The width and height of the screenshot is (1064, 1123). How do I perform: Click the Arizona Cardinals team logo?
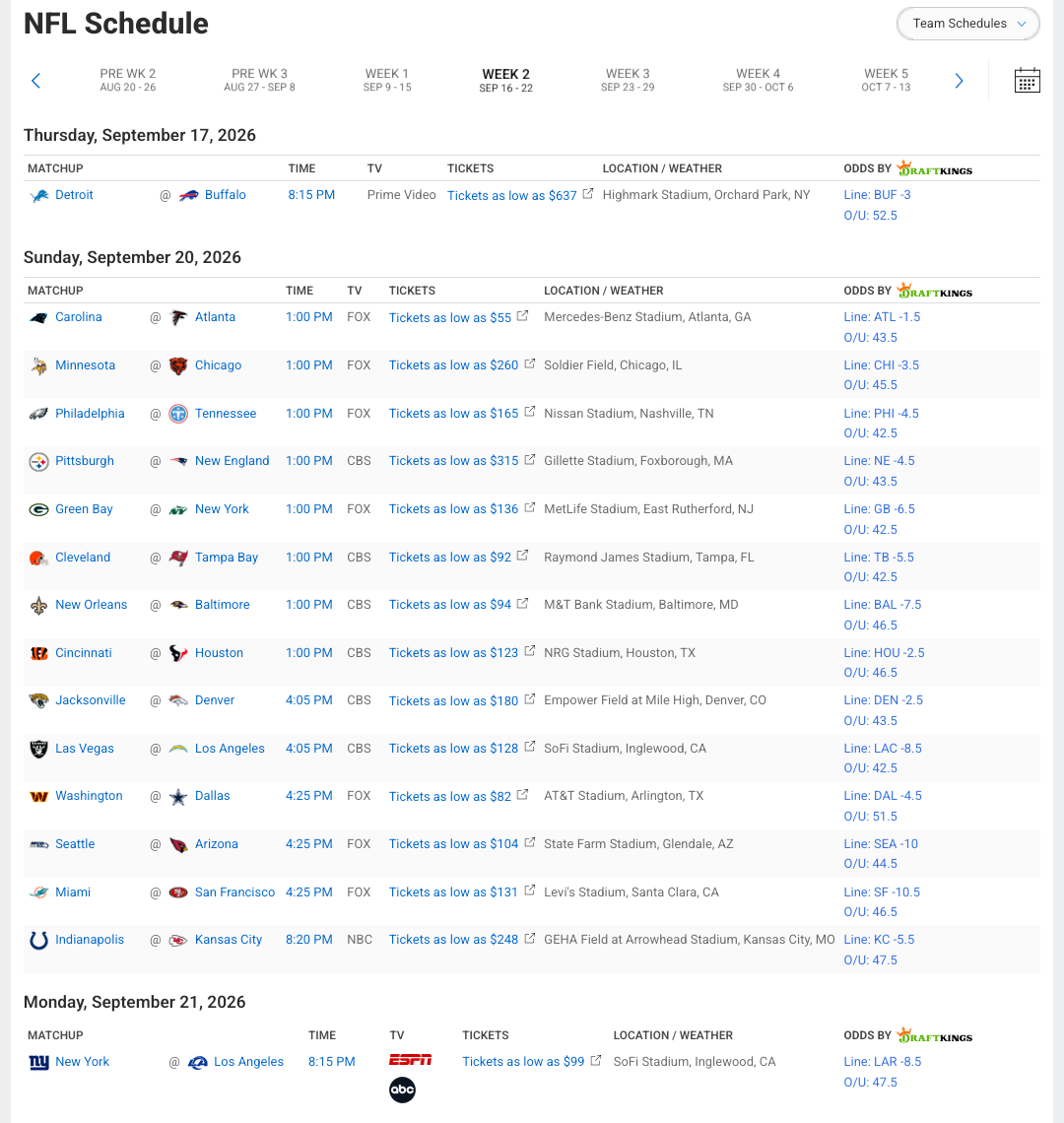pyautogui.click(x=178, y=845)
